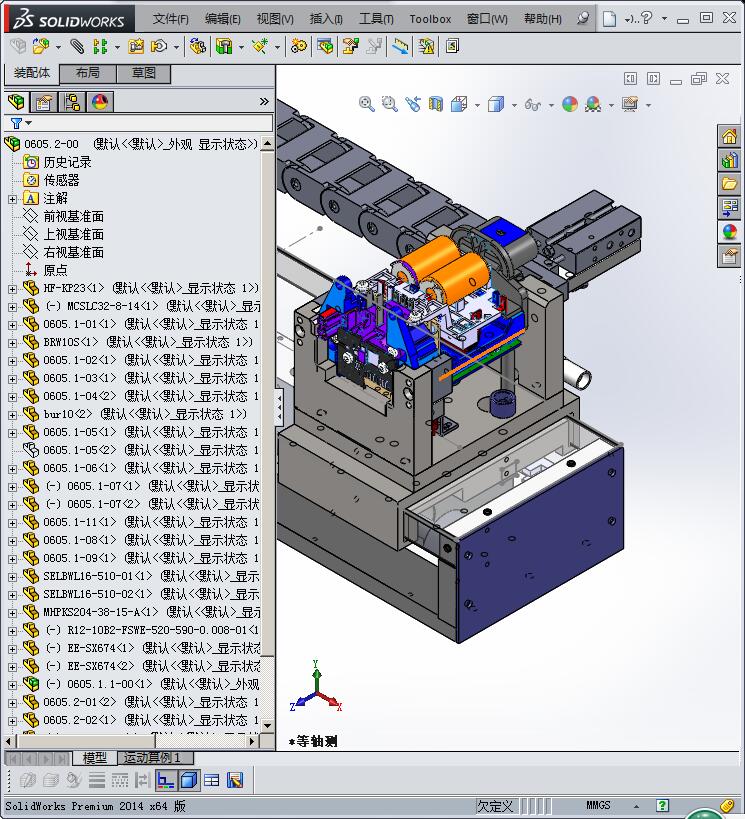
Task: Click SolidWorks help question icon in status bar
Action: tap(662, 805)
